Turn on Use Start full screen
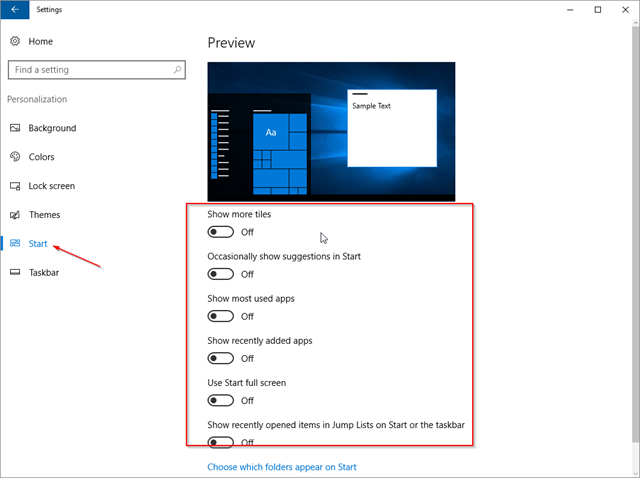This screenshot has width=640, height=478. click(x=220, y=400)
